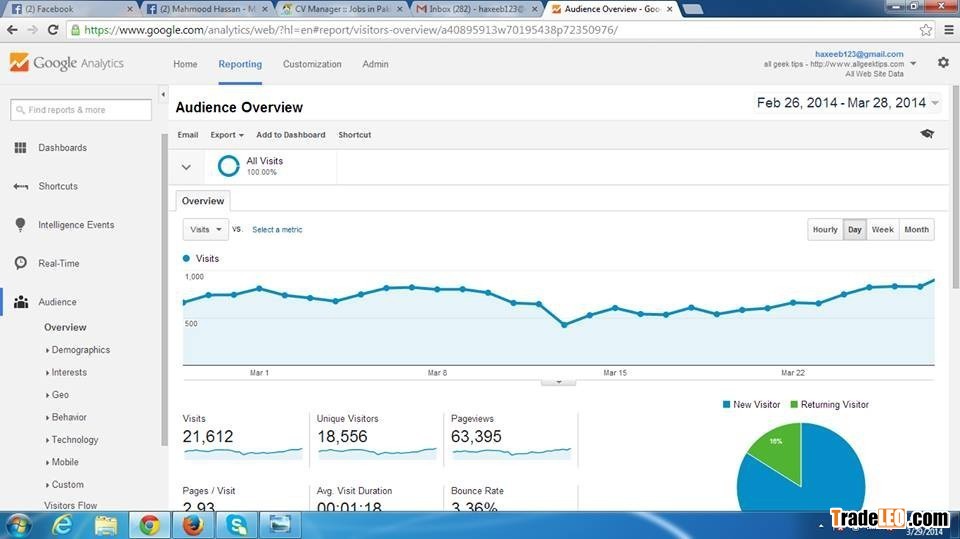This screenshot has height=539, width=960.
Task: Open the Chrome menu icon
Action: point(948,29)
